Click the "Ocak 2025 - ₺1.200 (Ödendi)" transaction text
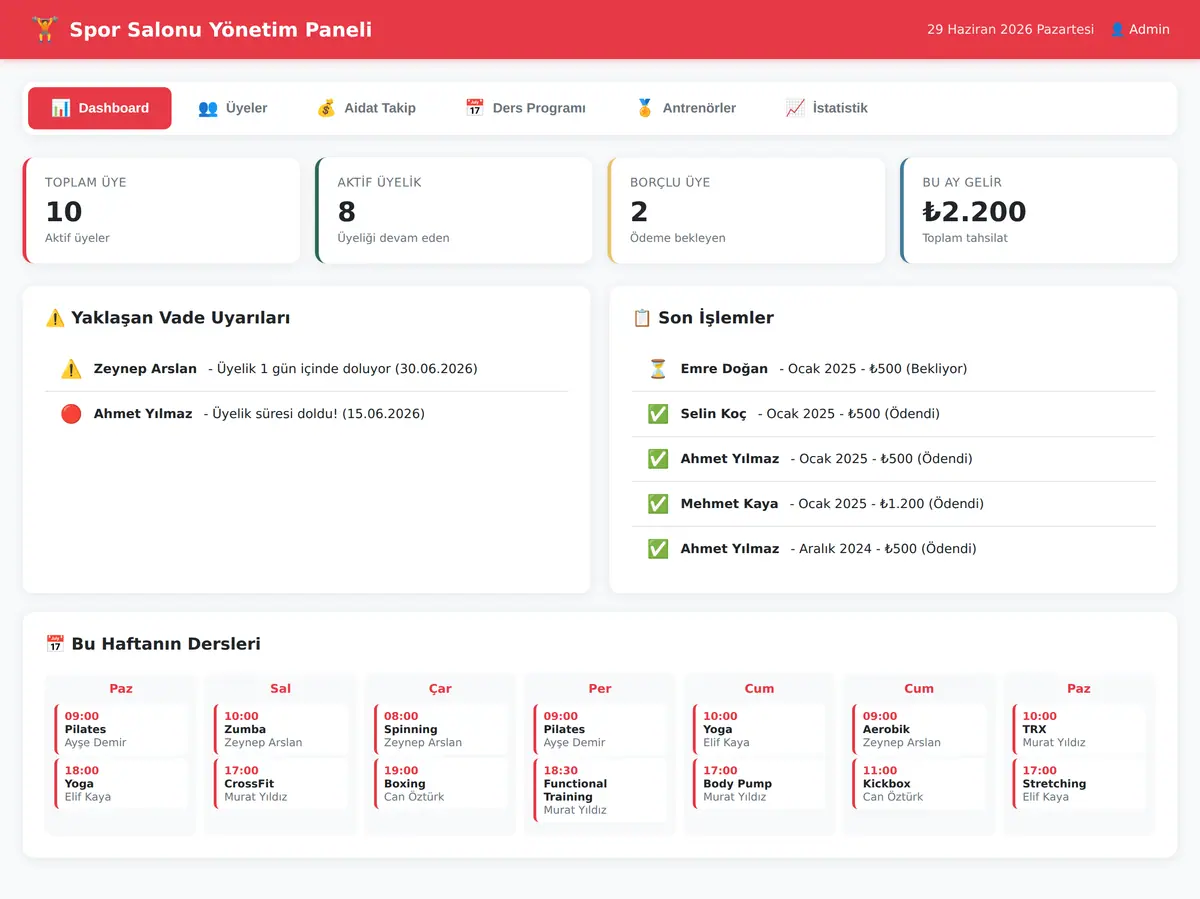 coord(887,504)
